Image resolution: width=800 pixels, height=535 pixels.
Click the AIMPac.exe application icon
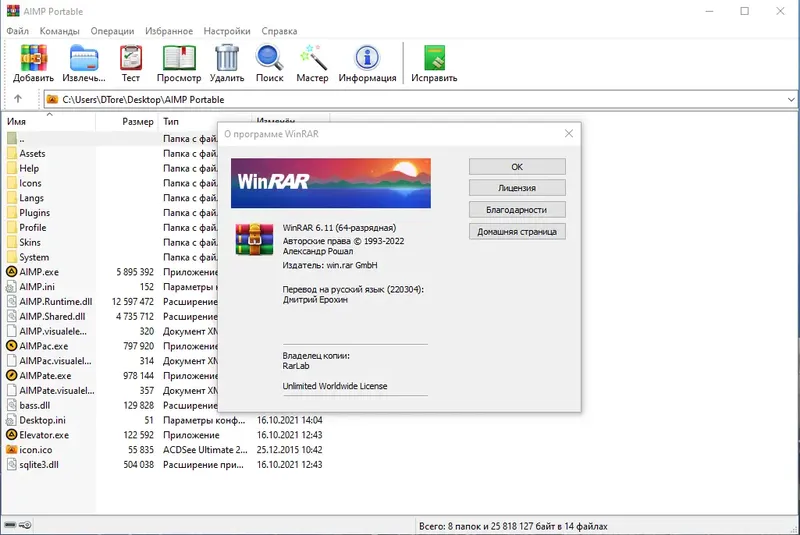pos(11,346)
